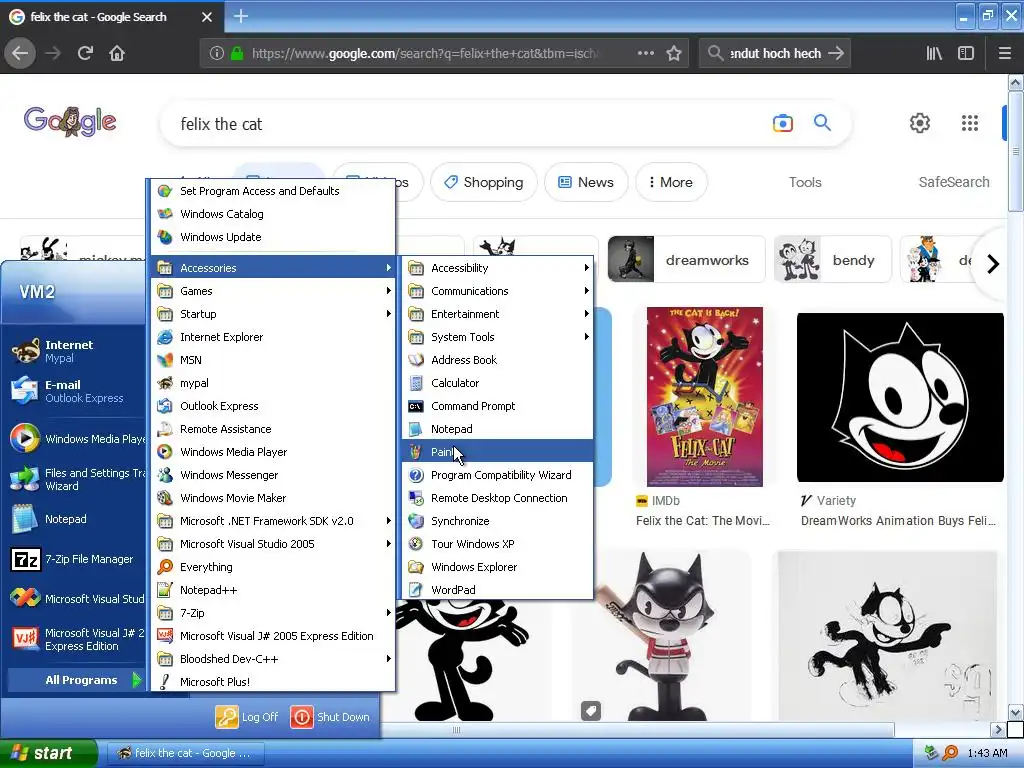Open Google apps grid icon
The height and width of the screenshot is (768, 1024).
tap(970, 123)
